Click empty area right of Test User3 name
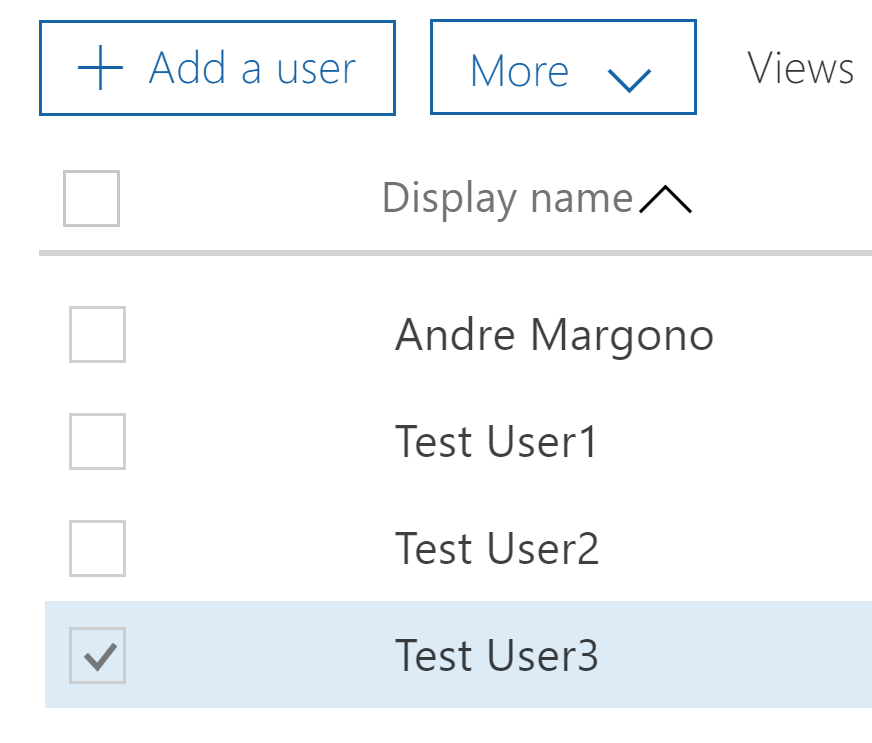 click(740, 656)
